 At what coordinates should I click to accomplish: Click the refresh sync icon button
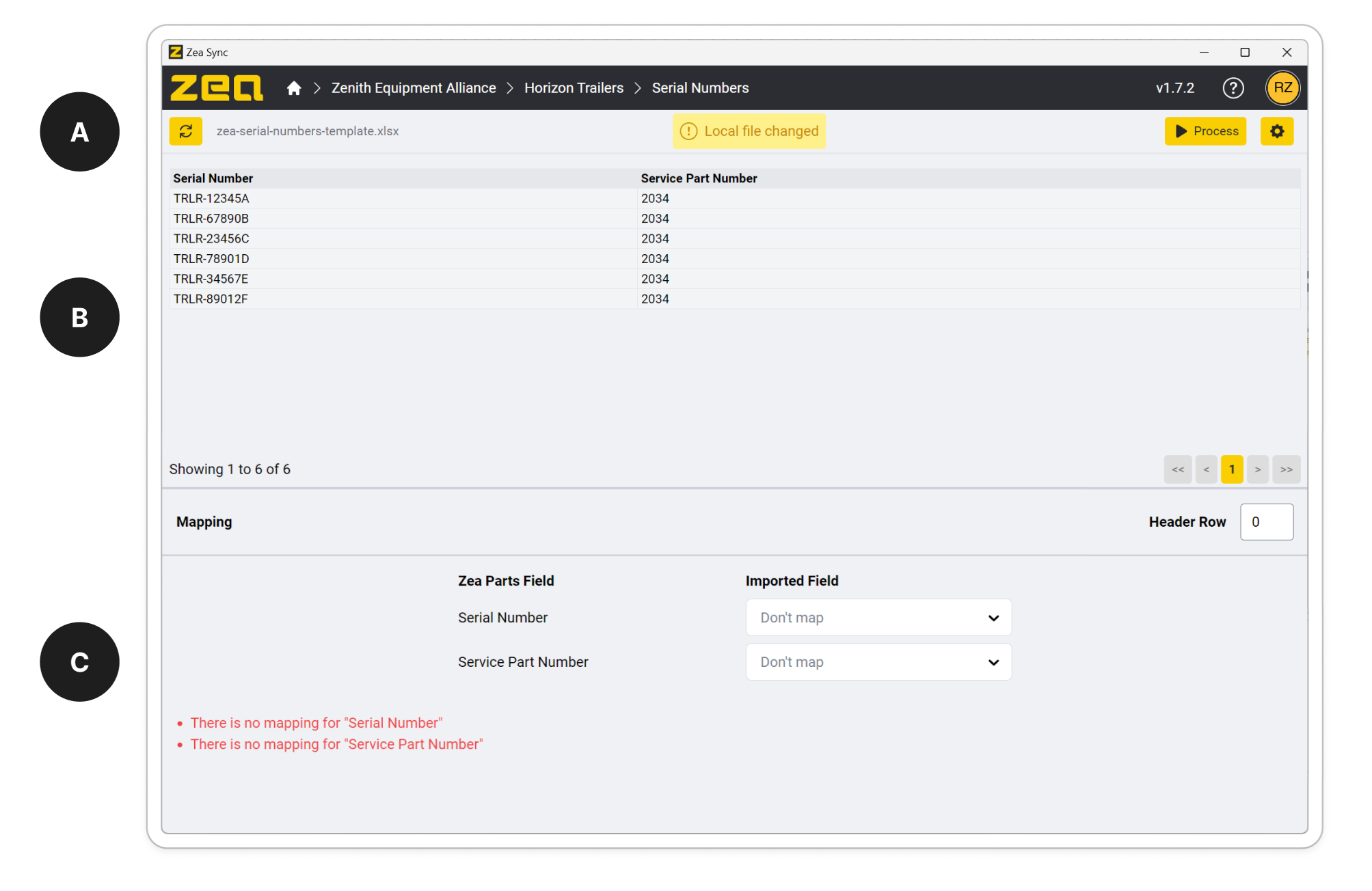click(x=185, y=131)
